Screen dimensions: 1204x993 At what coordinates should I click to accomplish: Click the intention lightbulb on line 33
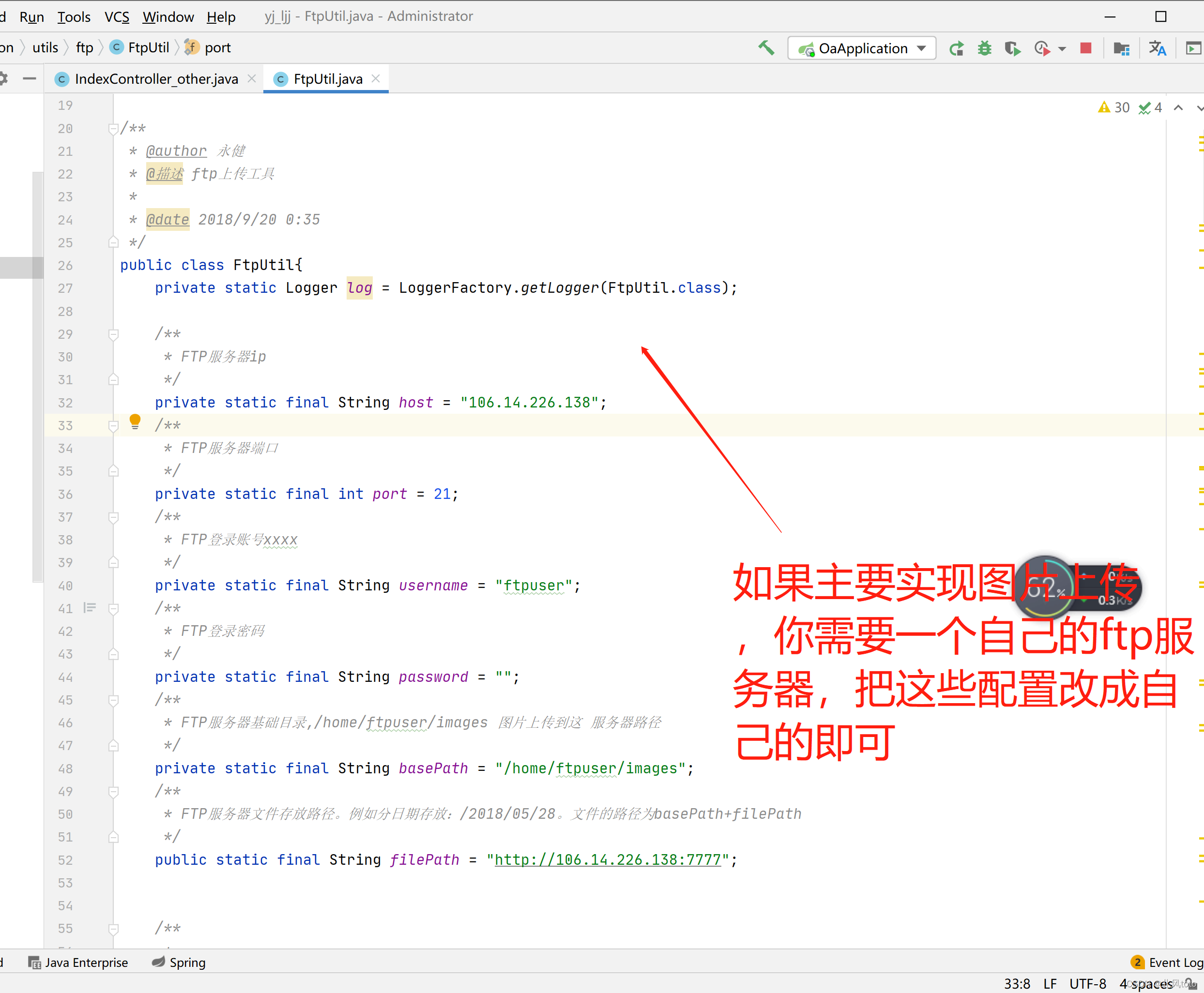[135, 421]
